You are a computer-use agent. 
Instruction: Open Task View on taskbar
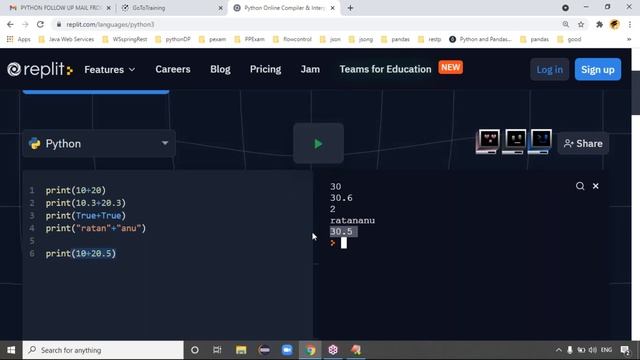(217, 350)
